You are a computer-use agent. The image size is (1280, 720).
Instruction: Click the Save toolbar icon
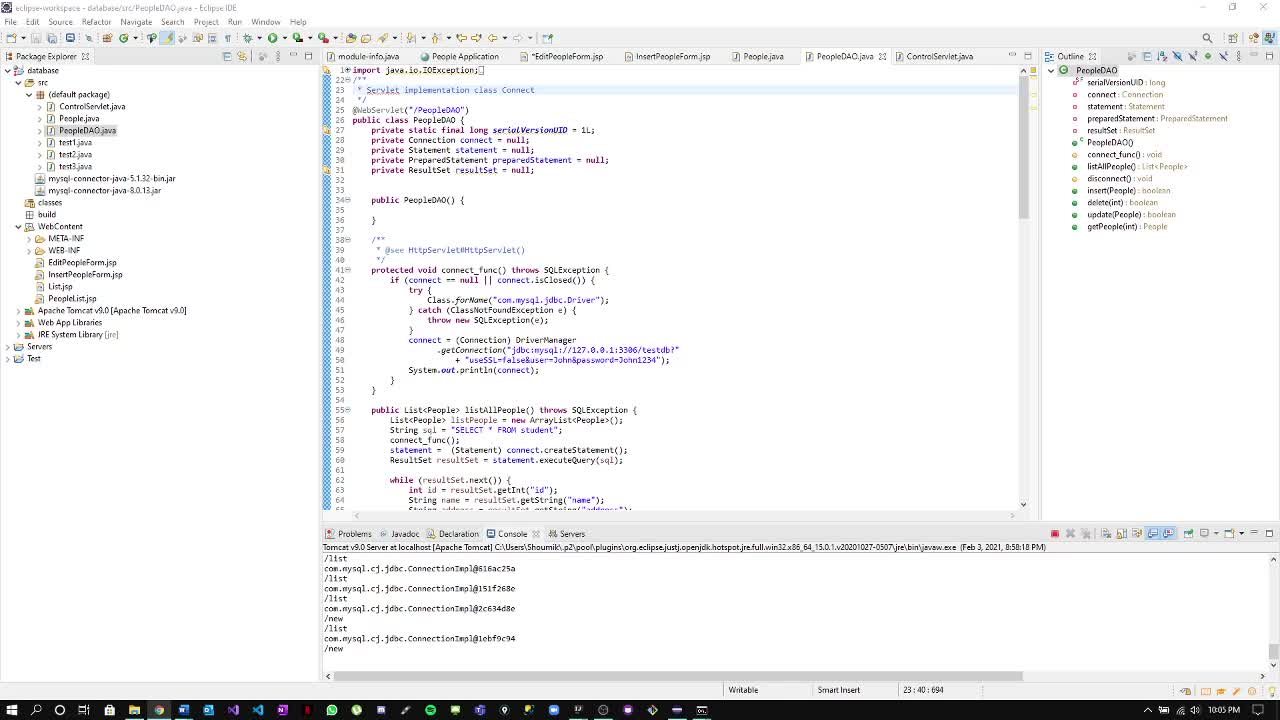tap(36, 38)
